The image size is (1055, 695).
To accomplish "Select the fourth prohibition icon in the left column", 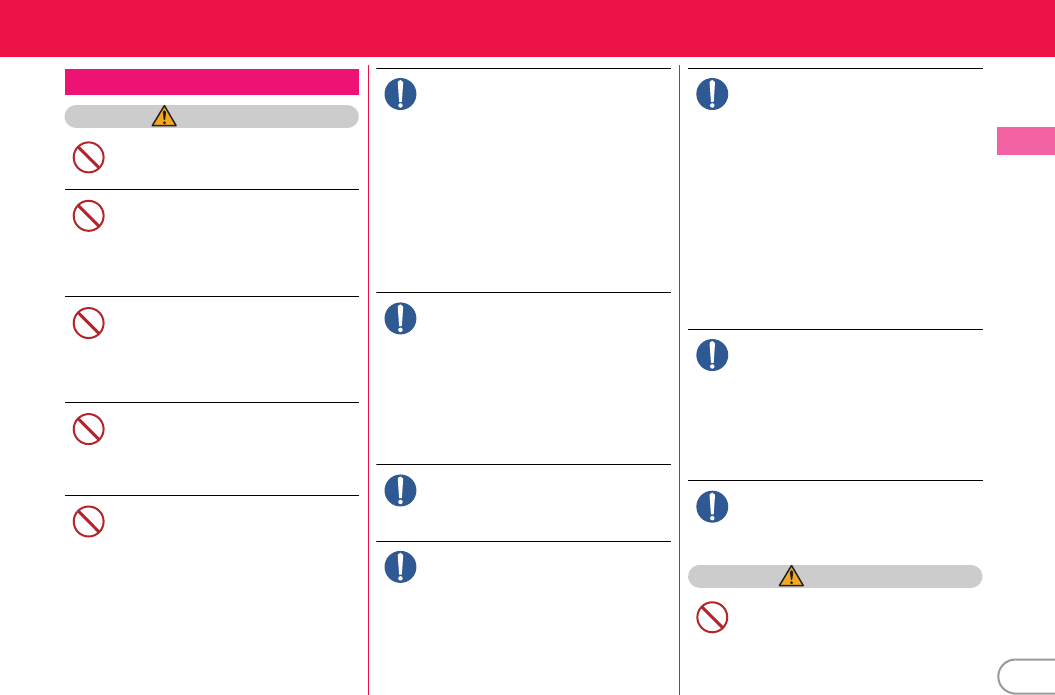I will 89,430.
